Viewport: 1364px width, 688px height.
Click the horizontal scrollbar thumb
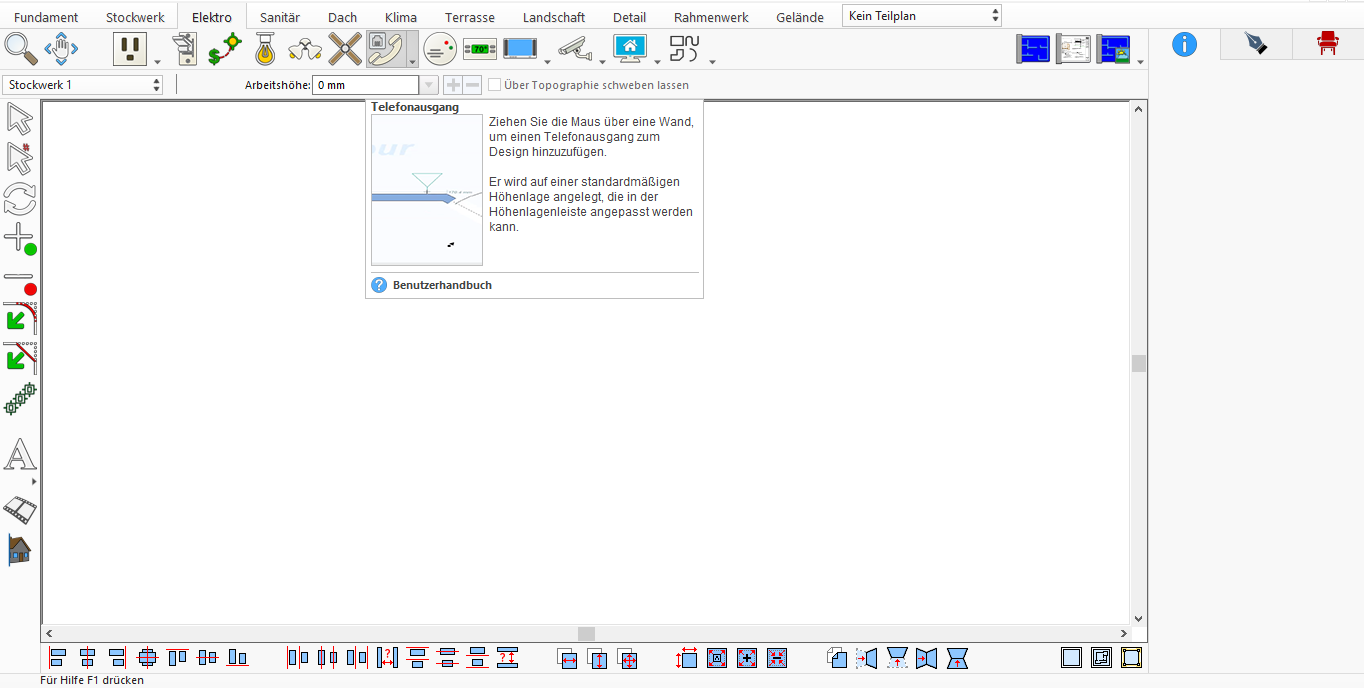(586, 634)
